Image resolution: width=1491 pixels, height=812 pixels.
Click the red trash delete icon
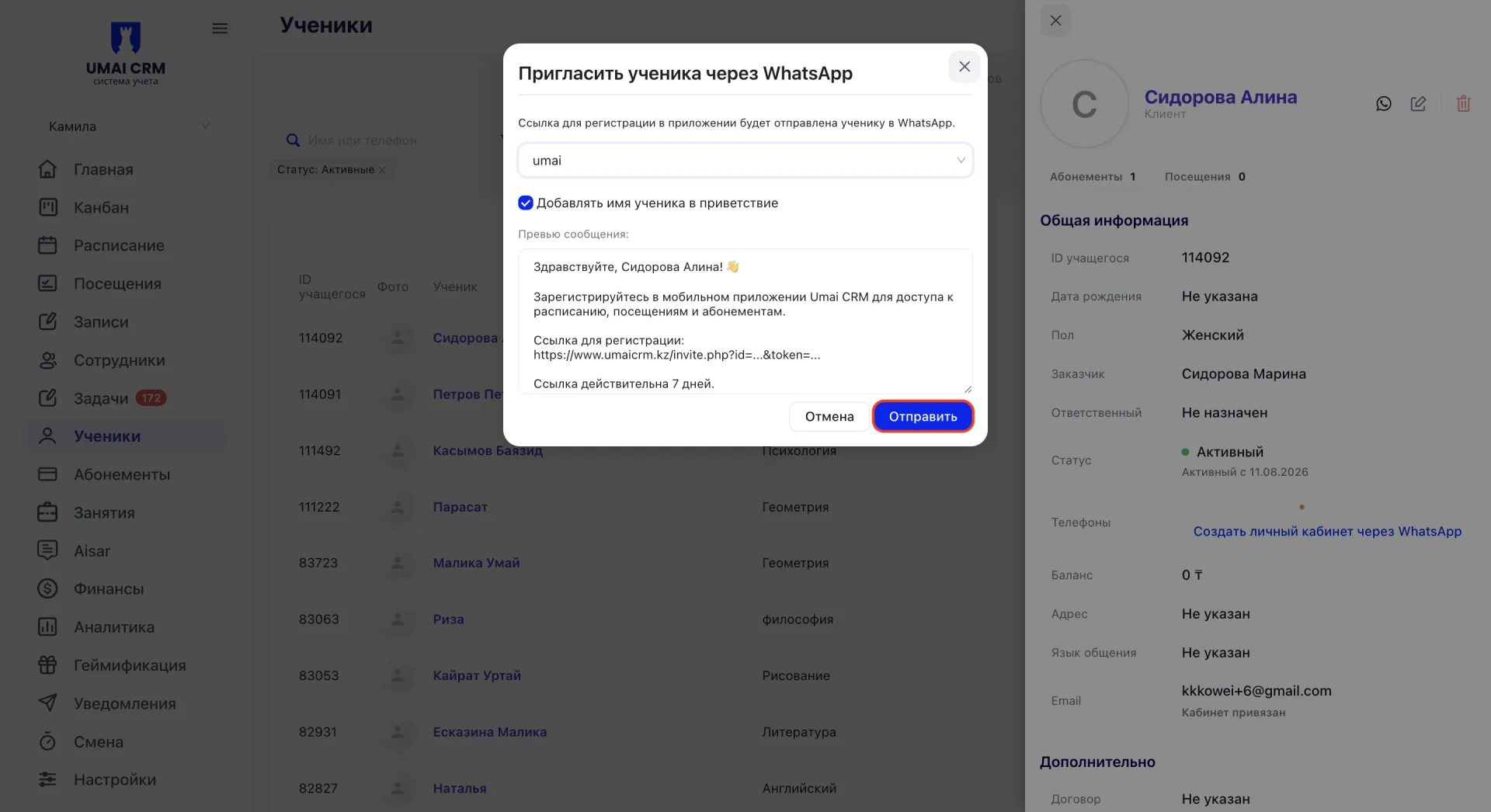1463,104
